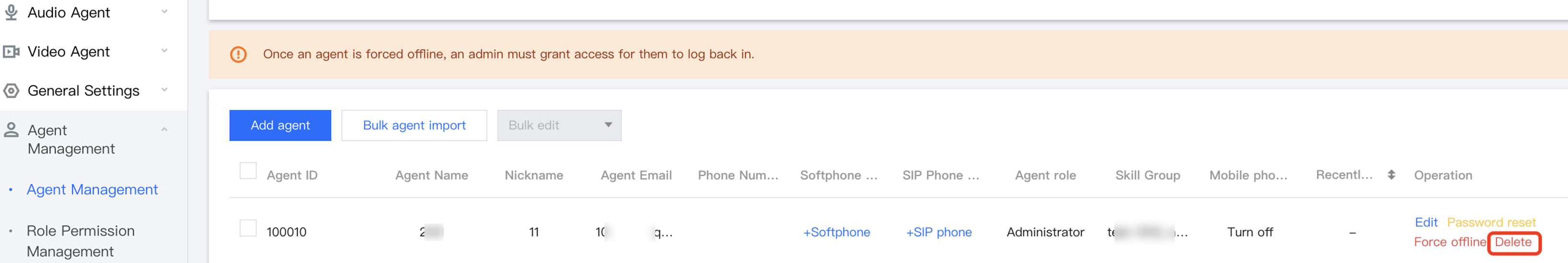The width and height of the screenshot is (1568, 263).
Task: Collapse the Agent Management section chevron
Action: coord(164,129)
